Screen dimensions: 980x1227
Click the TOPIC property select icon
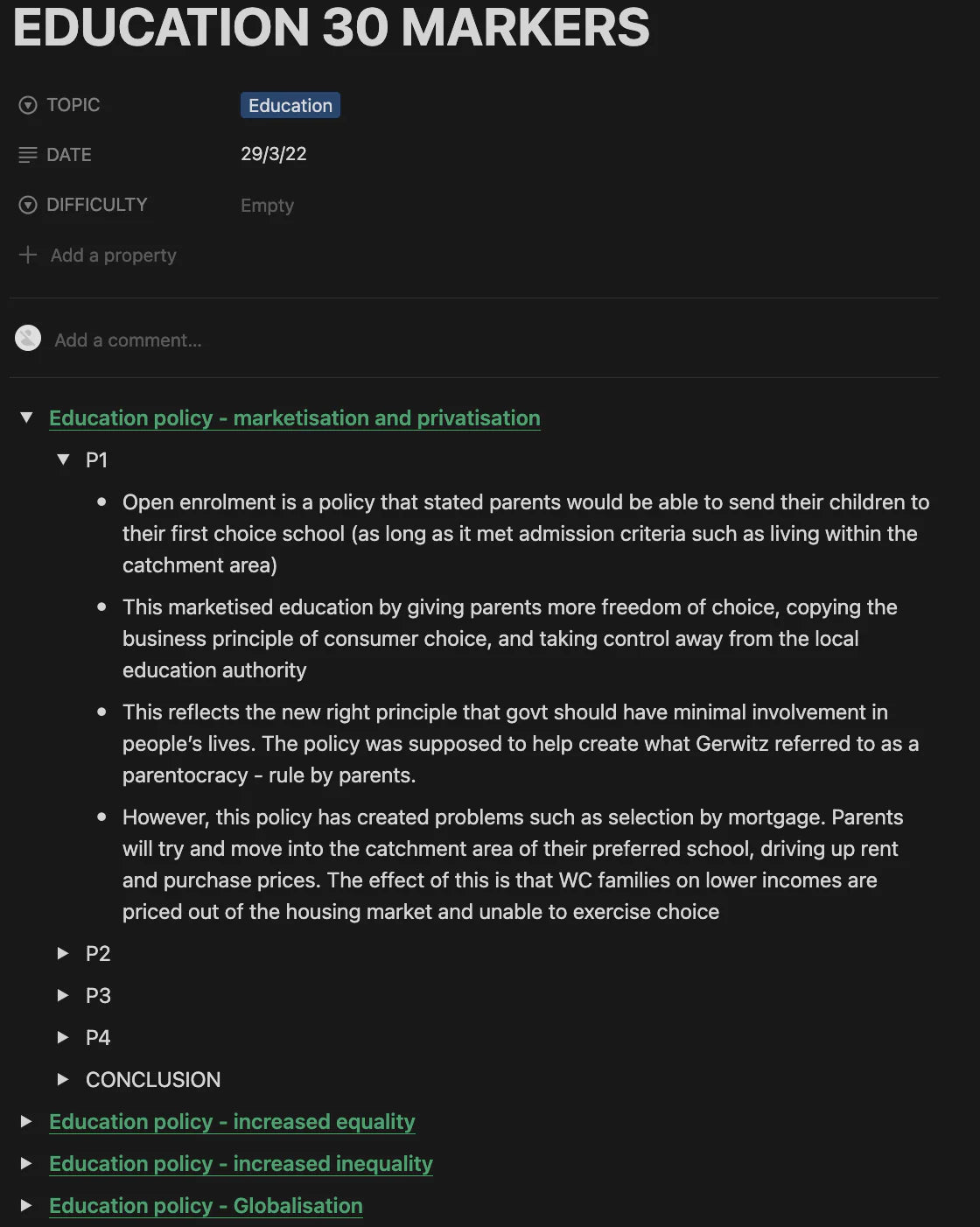[x=28, y=105]
